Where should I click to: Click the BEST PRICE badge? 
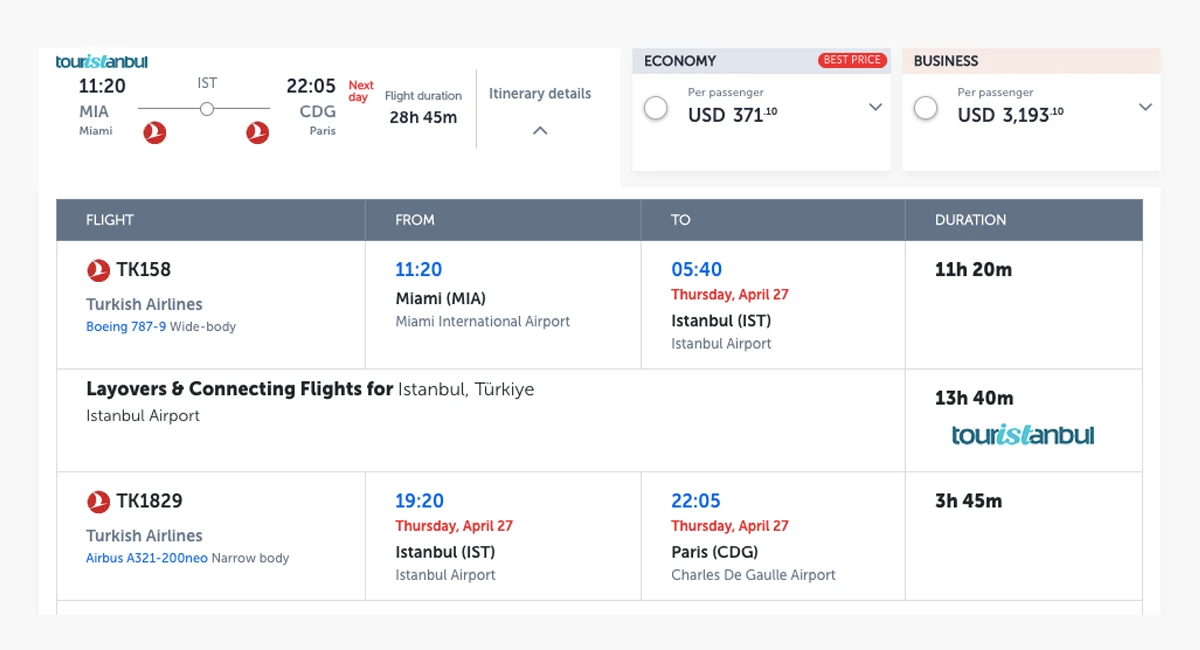(x=852, y=60)
